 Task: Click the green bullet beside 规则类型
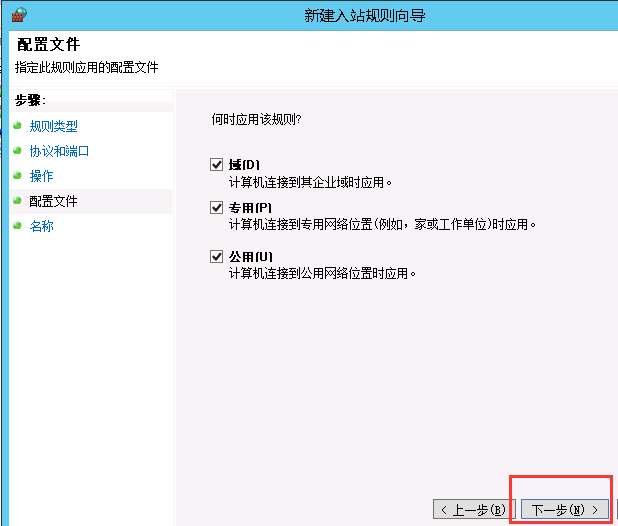(17, 126)
